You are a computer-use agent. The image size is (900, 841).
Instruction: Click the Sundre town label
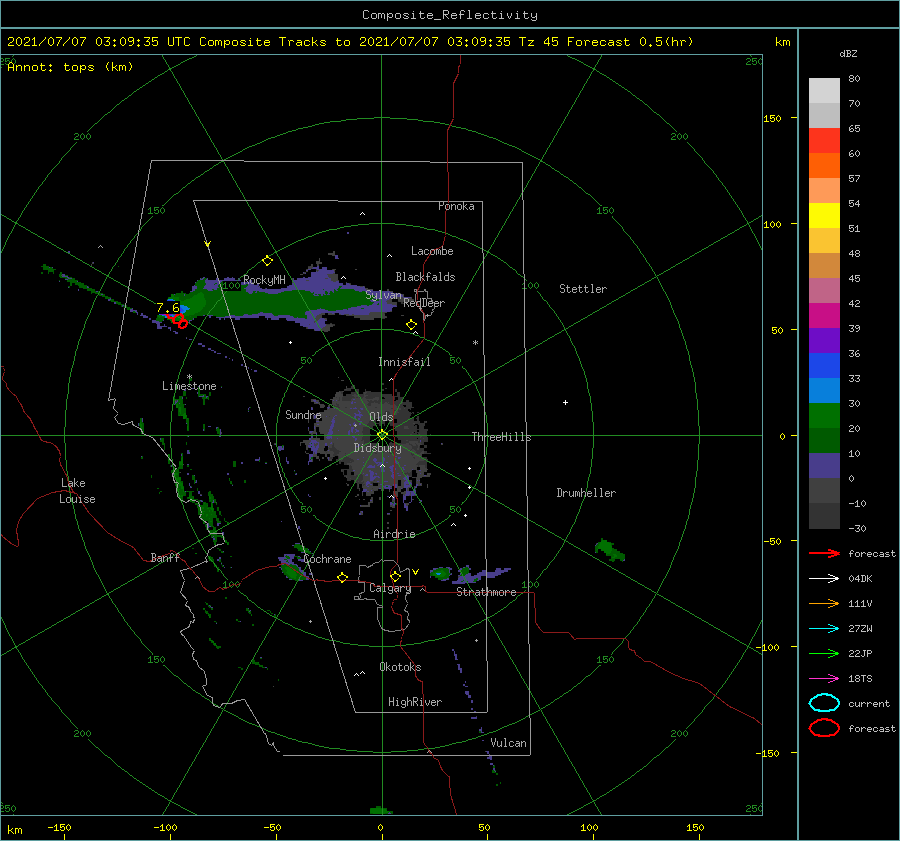coord(303,414)
